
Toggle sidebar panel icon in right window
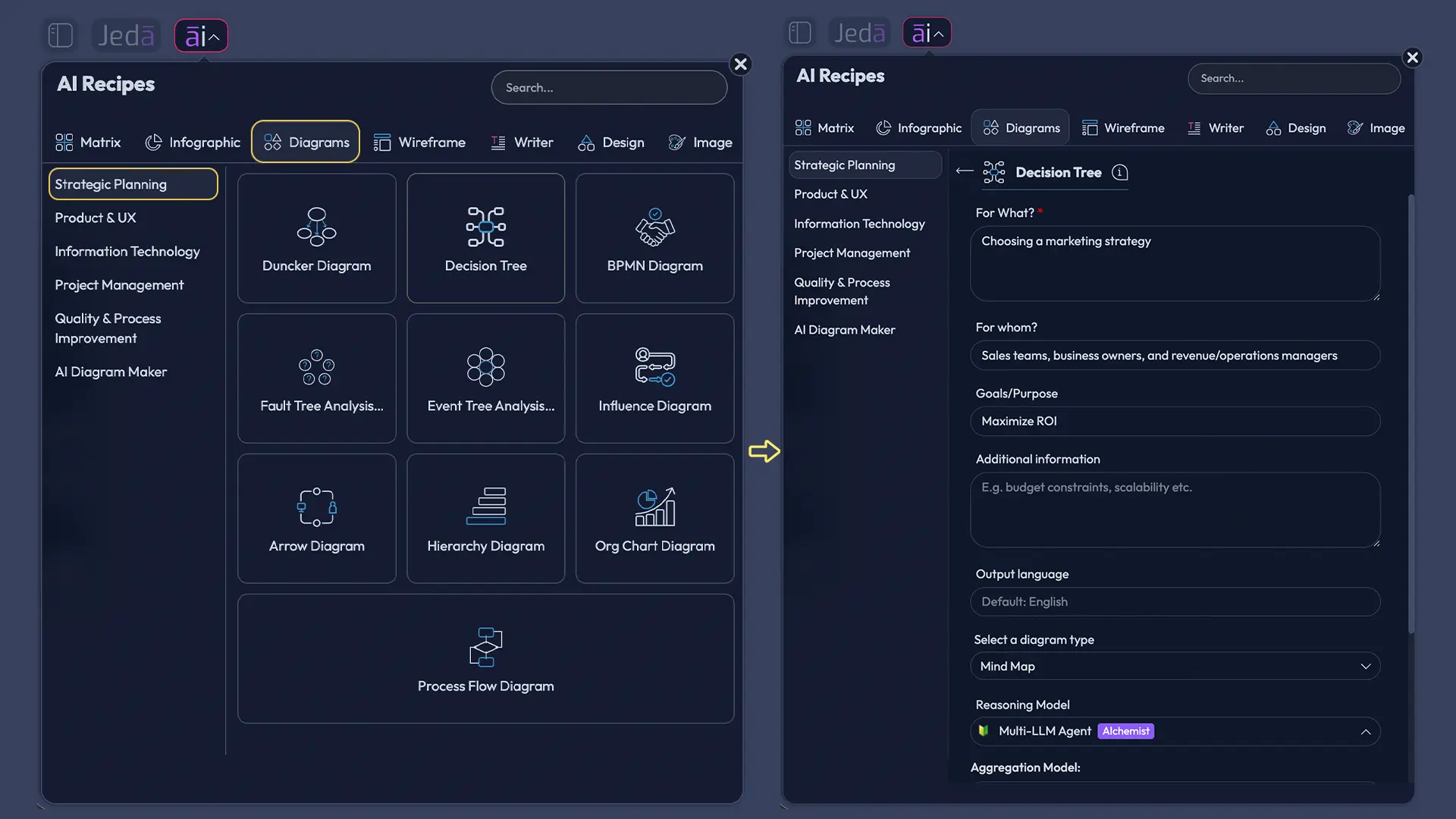(x=800, y=33)
